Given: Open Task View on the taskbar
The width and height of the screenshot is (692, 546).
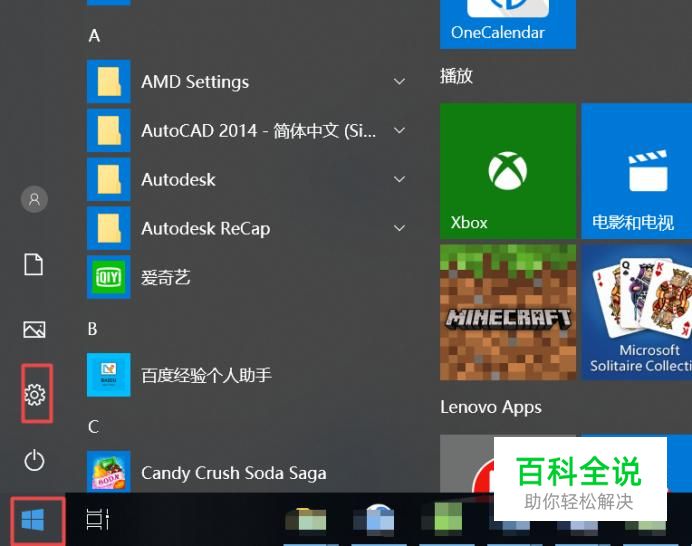Looking at the screenshot, I should click(98, 519).
